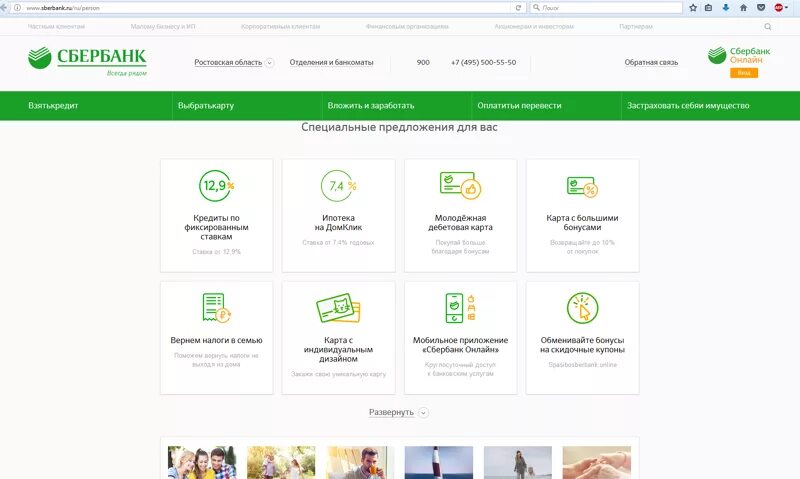Open the Sberbank Online logo link
The image size is (800, 479).
(x=739, y=55)
